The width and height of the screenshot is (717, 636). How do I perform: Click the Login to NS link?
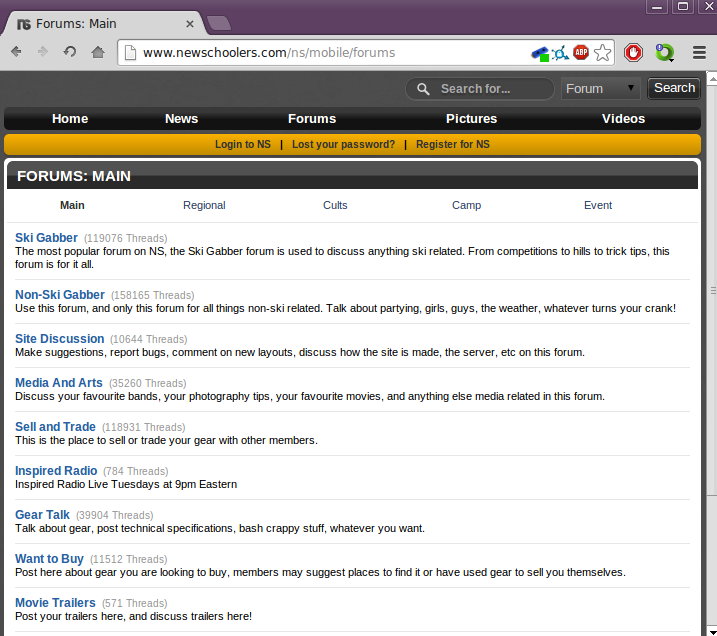[243, 144]
